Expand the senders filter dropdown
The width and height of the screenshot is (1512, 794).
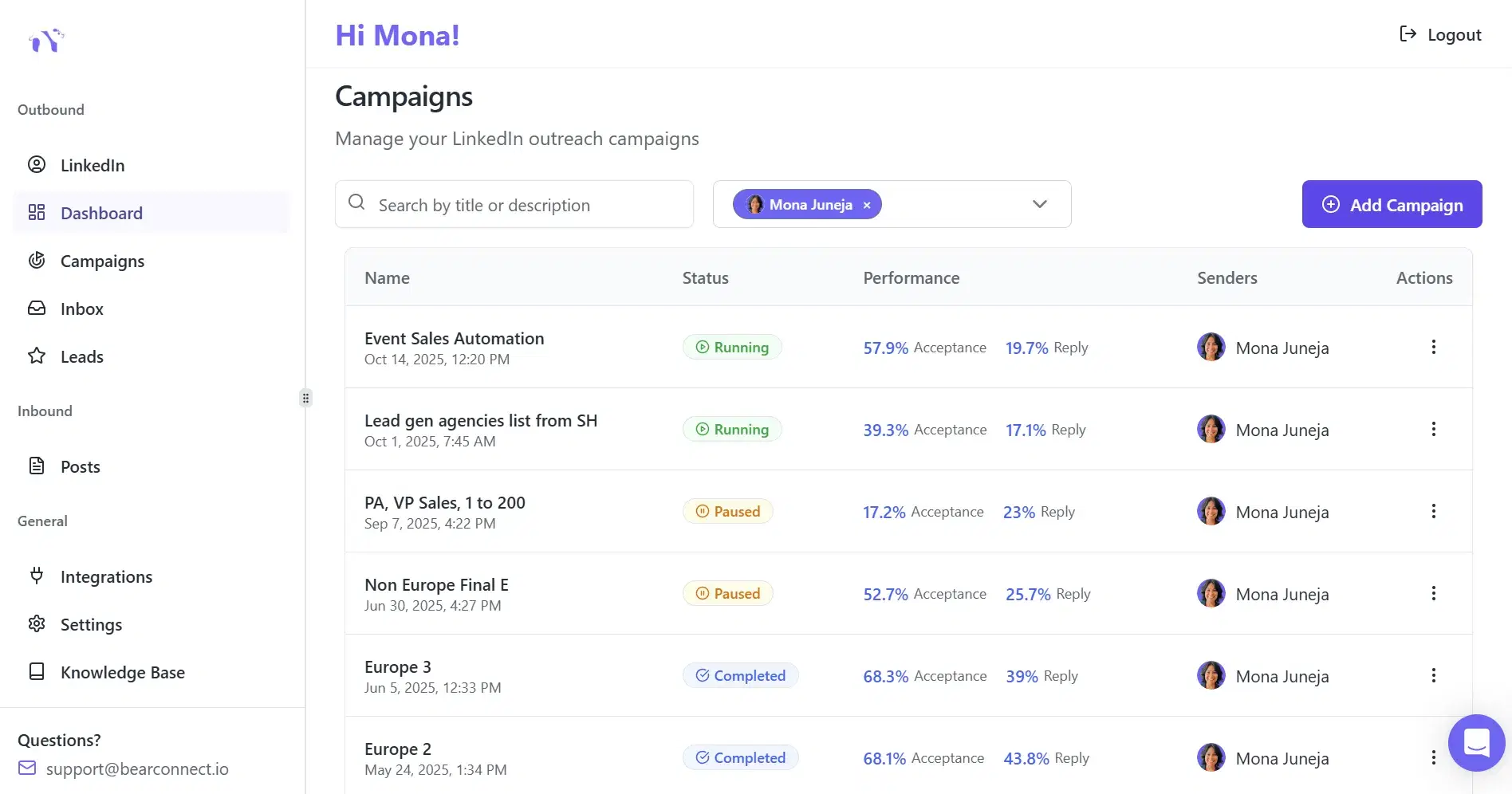tap(1039, 204)
